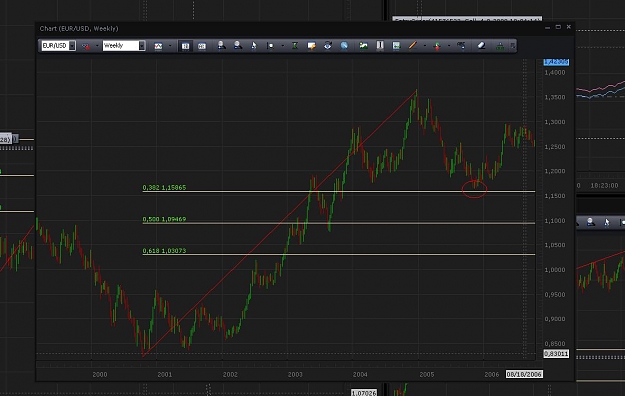
Task: Click the 0,83011 price marker on axis
Action: [x=556, y=354]
